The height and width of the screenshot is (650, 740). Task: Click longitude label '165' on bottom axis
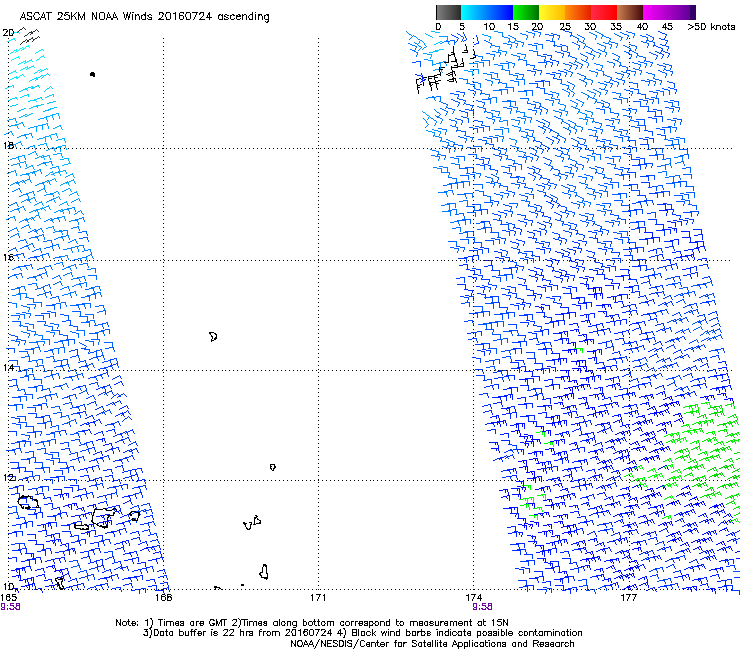pyautogui.click(x=8, y=598)
